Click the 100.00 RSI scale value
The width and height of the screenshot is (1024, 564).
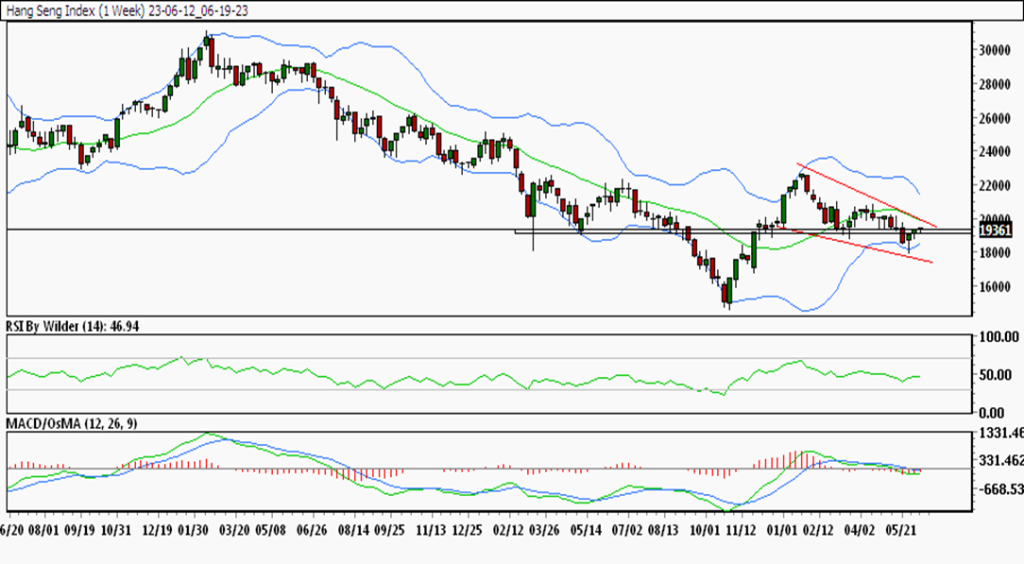[999, 337]
